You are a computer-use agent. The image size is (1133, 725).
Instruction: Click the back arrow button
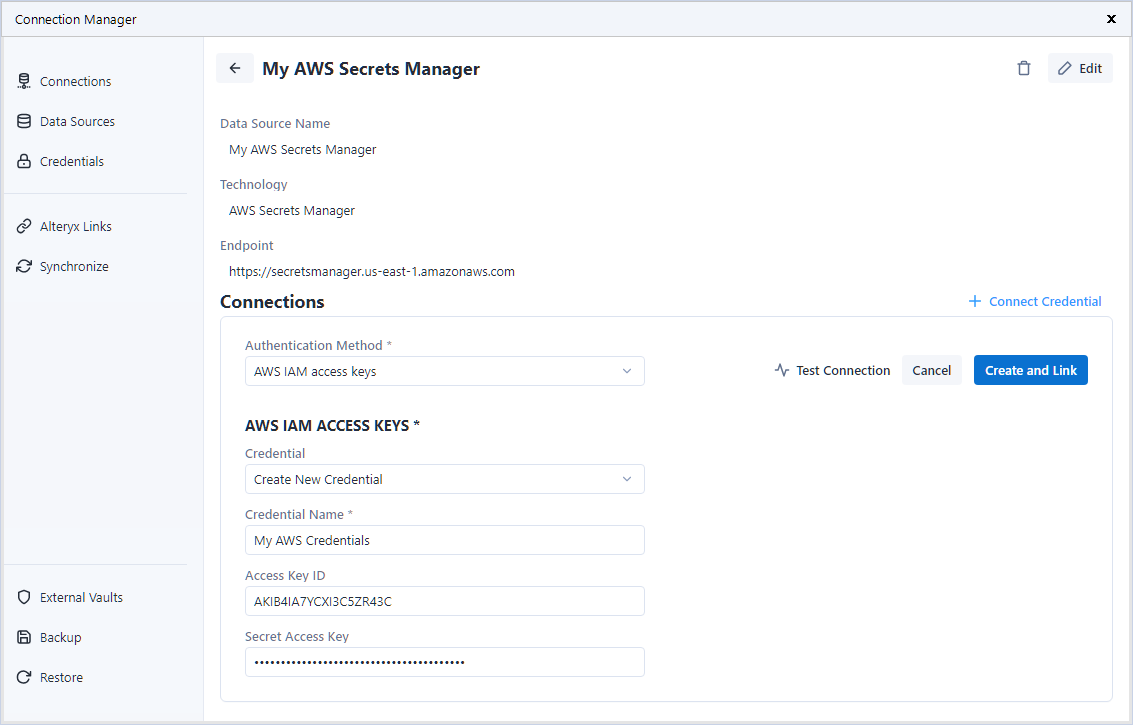click(x=235, y=69)
